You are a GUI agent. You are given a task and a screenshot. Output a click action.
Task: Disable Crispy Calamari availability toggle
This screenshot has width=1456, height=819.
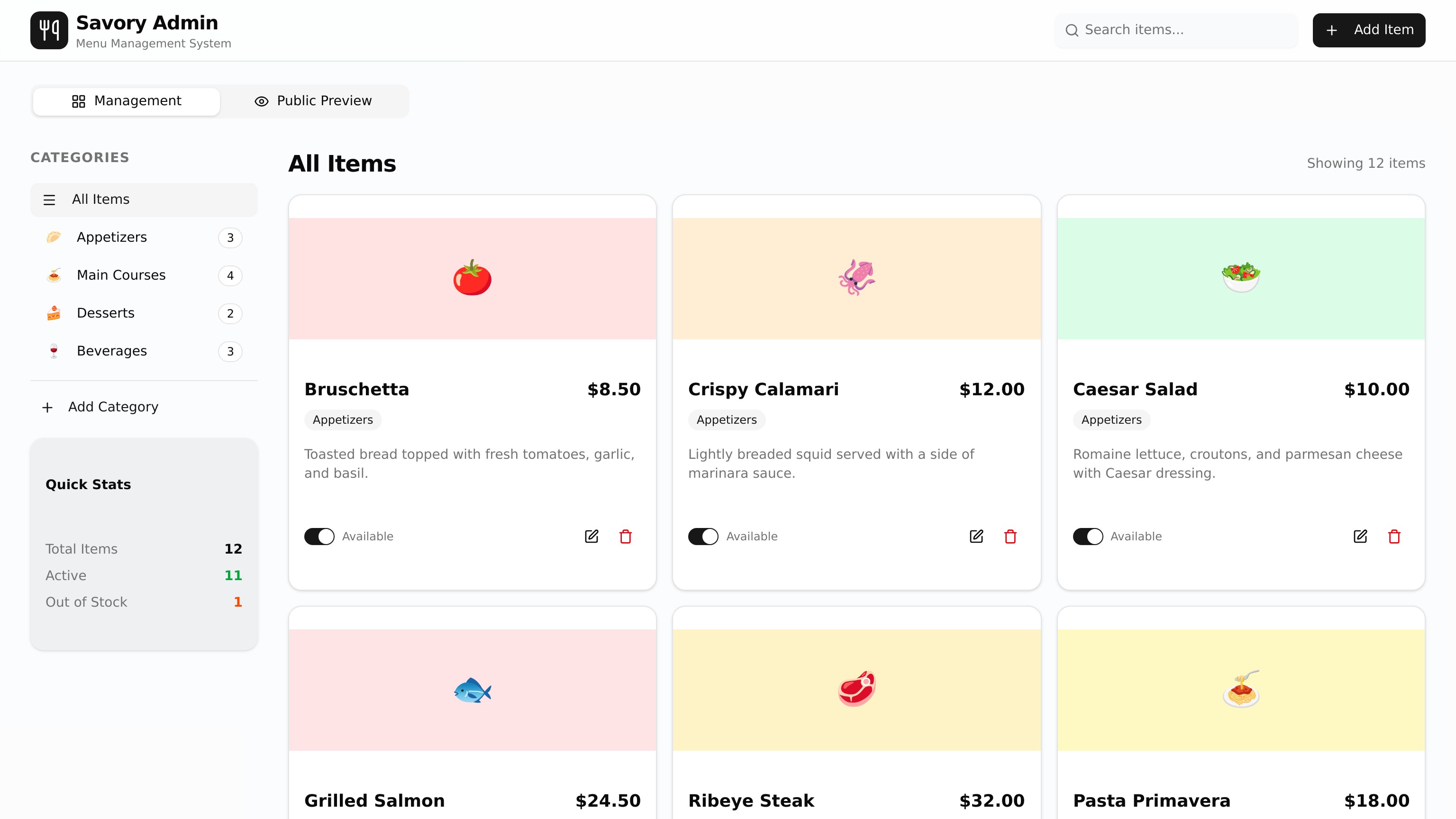point(703,536)
